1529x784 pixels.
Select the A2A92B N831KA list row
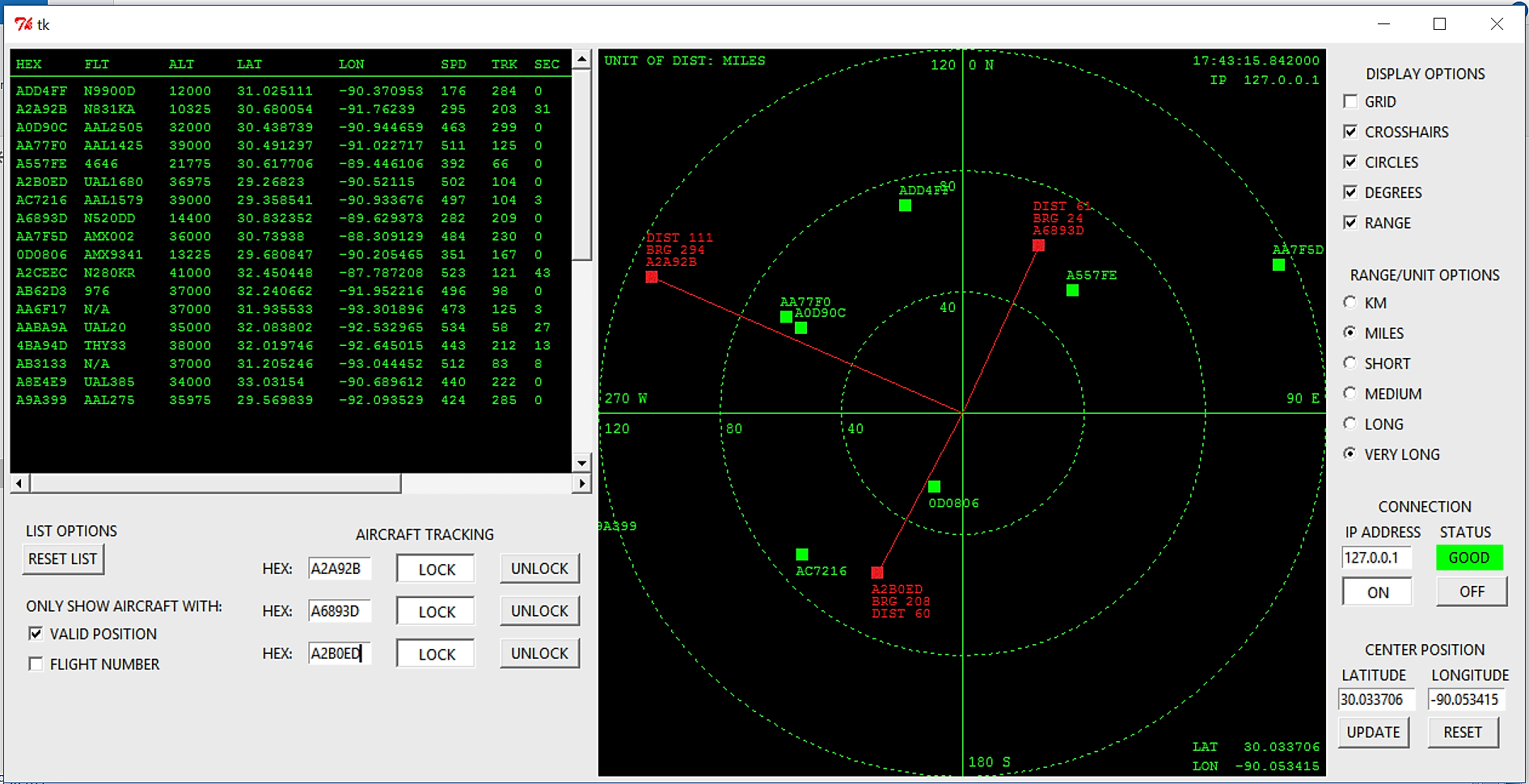click(290, 109)
